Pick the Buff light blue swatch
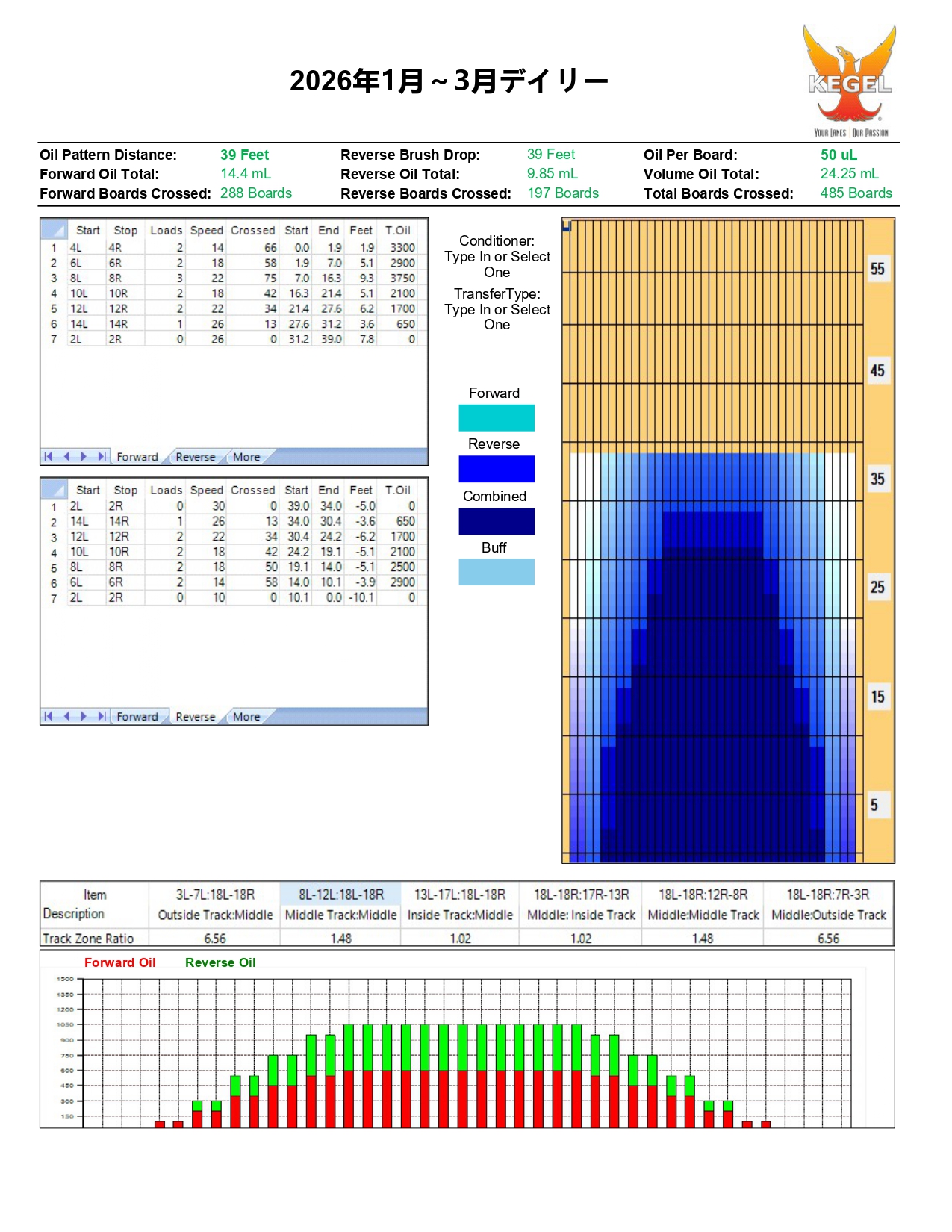The image size is (952, 1232). [496, 572]
